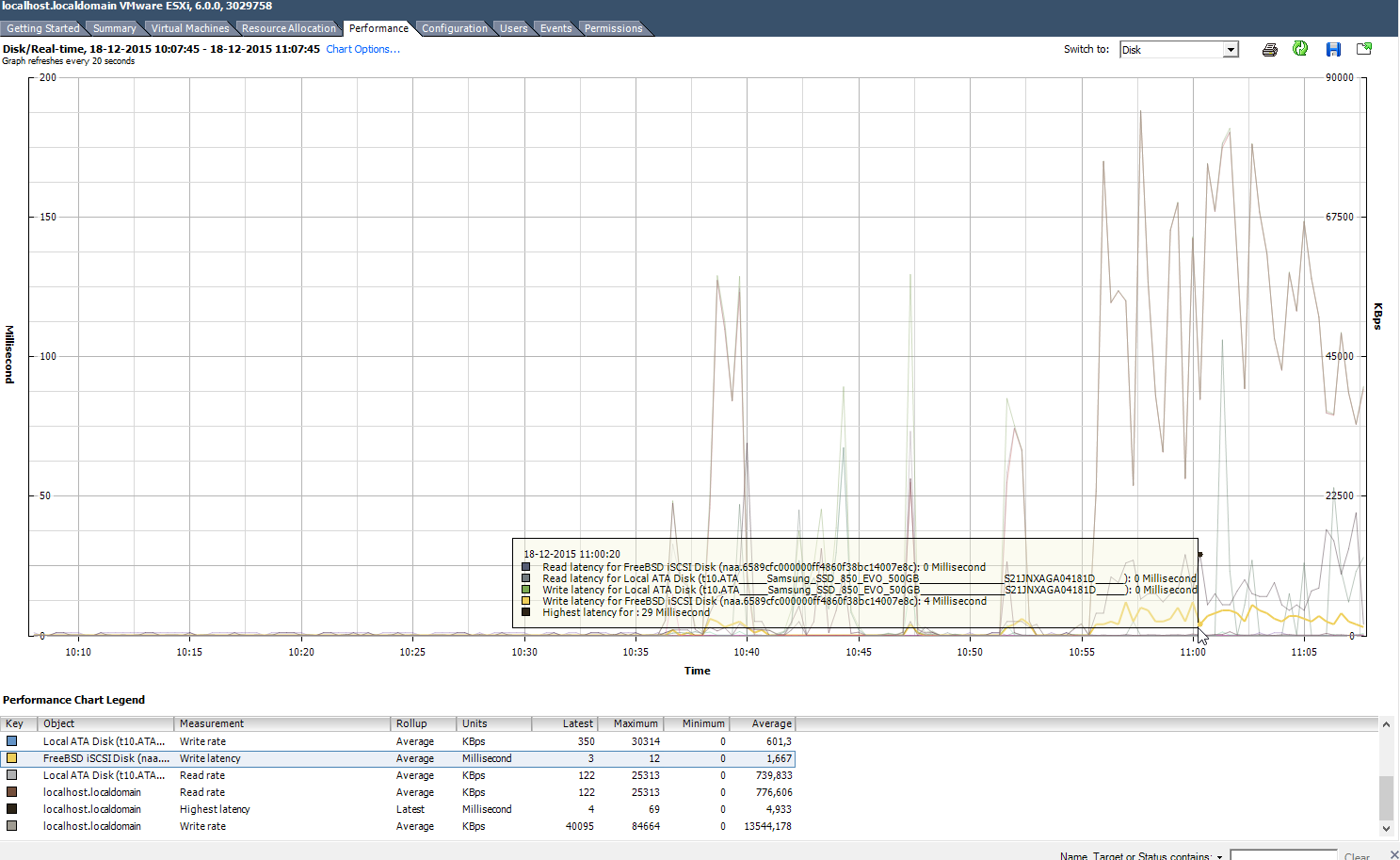1400x860 pixels.
Task: Open the Users tab
Action: click(513, 28)
